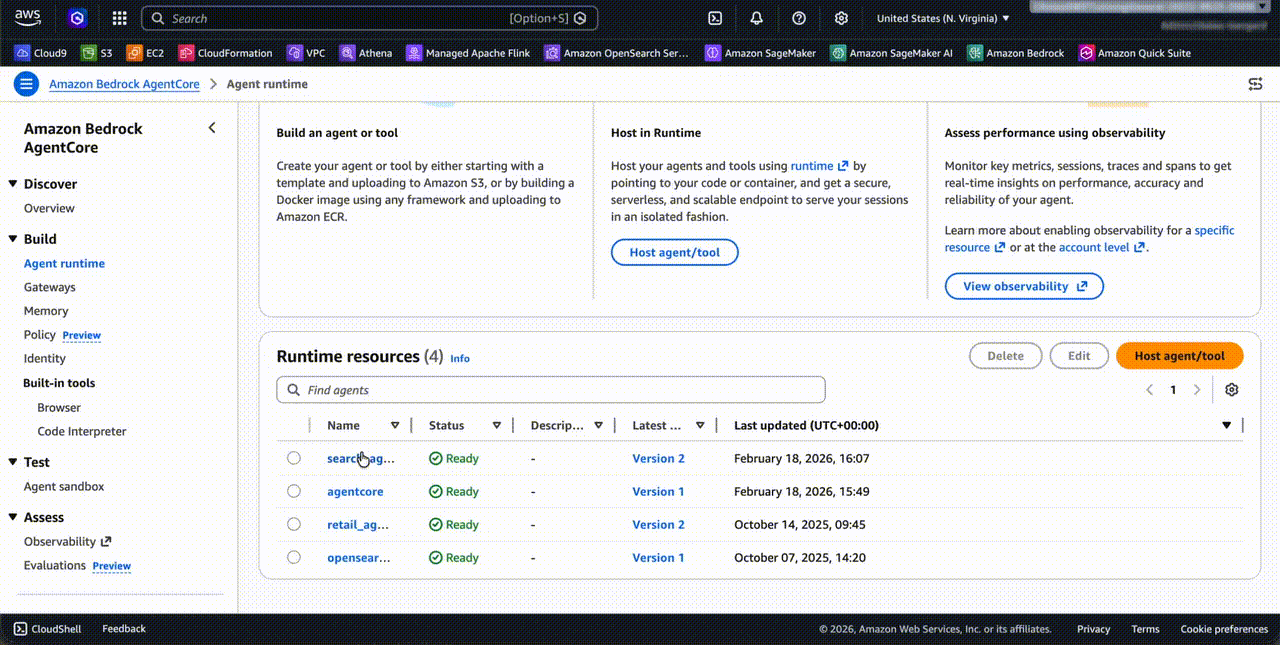
Task: Sort by the Description column arrow
Action: click(599, 425)
